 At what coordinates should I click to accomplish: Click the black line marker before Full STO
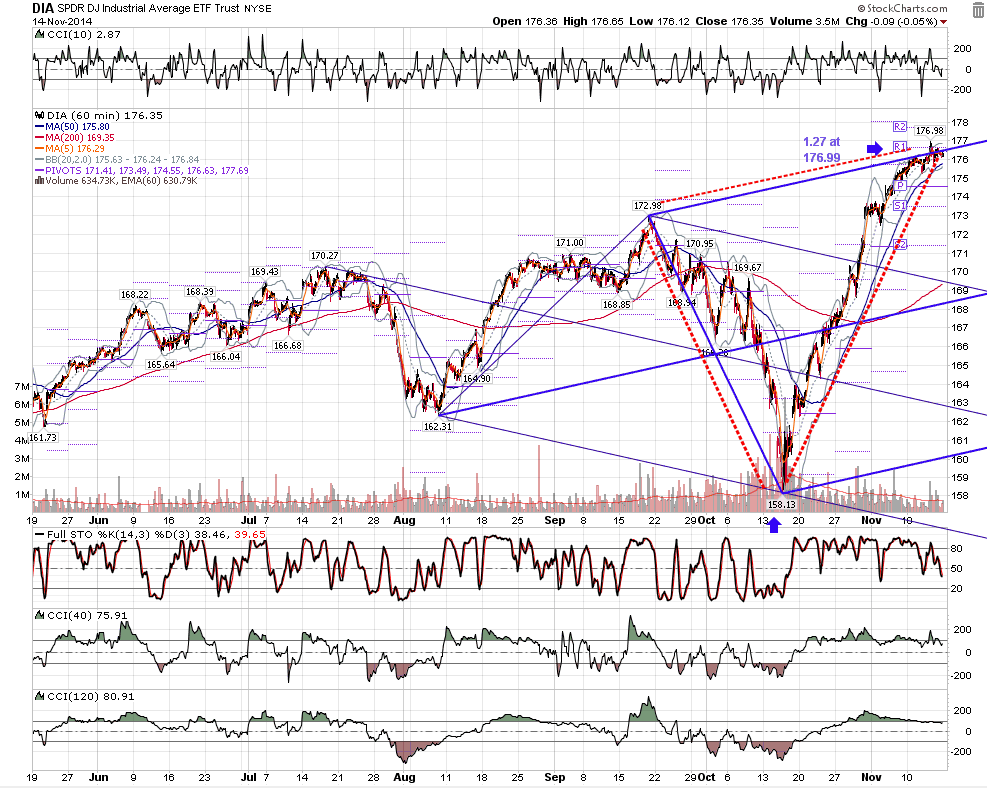pos(39,535)
